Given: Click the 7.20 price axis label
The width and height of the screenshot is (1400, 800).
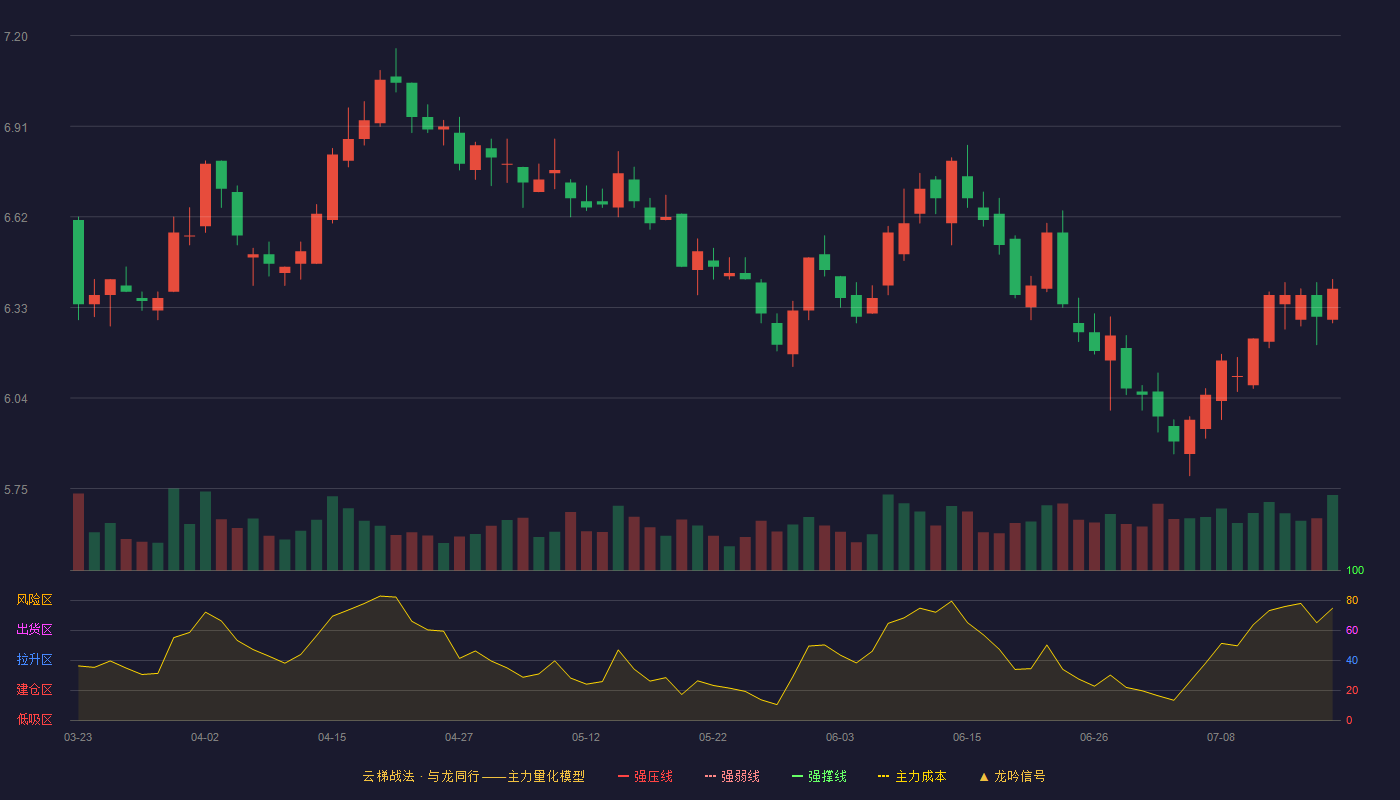Looking at the screenshot, I should coord(16,37).
